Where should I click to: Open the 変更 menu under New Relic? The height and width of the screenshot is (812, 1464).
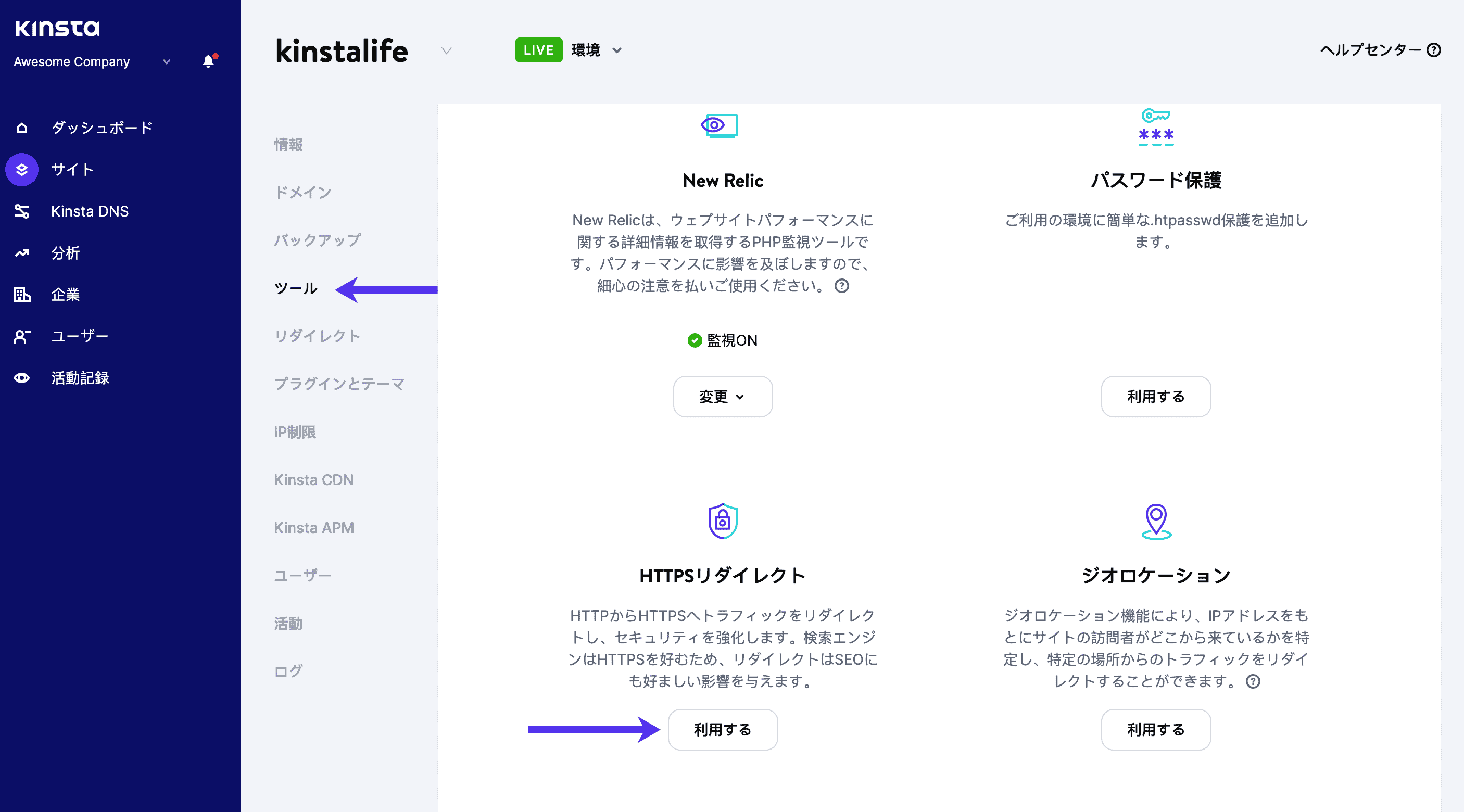(722, 397)
